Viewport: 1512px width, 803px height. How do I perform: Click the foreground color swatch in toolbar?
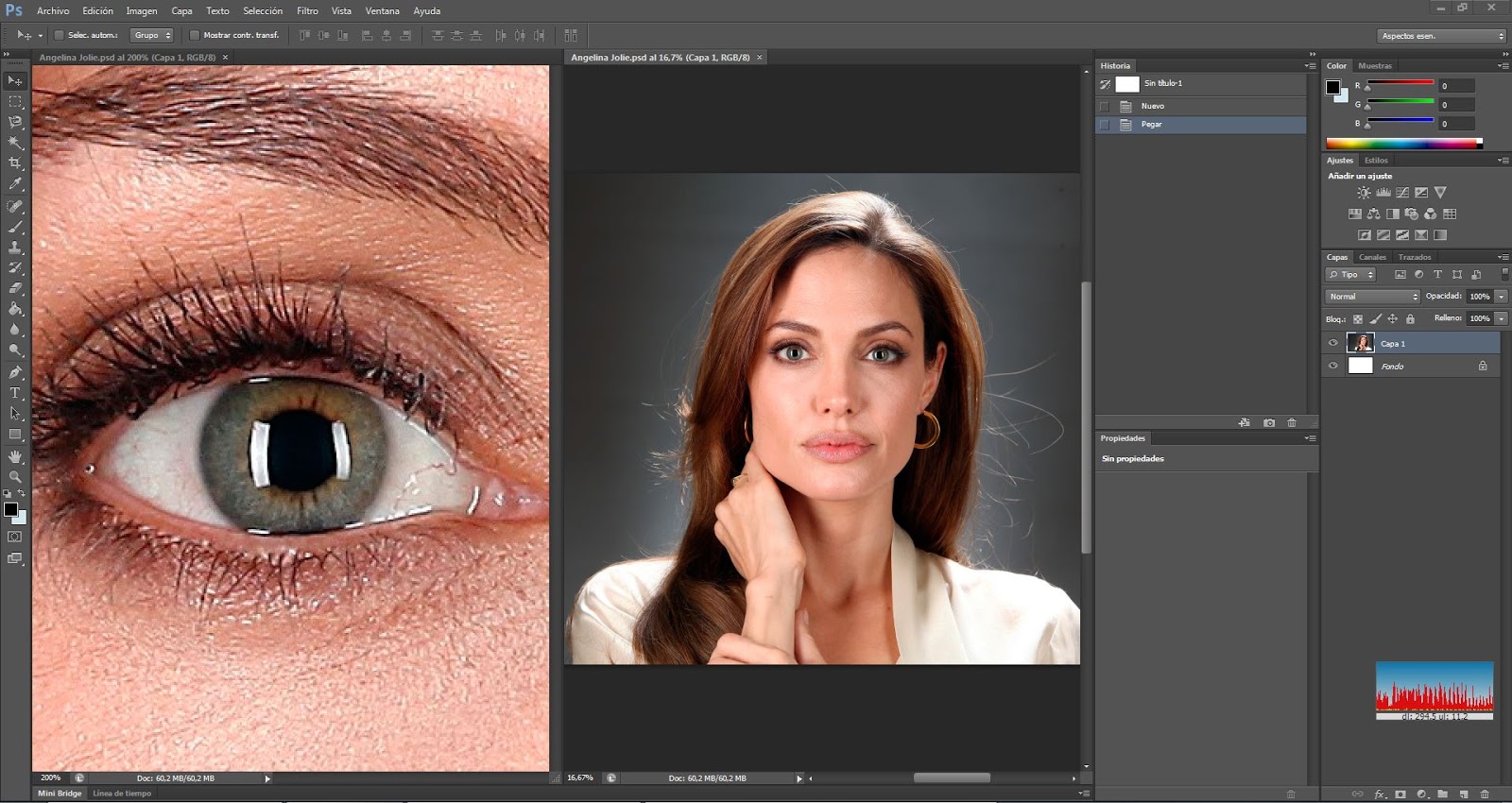coord(10,510)
